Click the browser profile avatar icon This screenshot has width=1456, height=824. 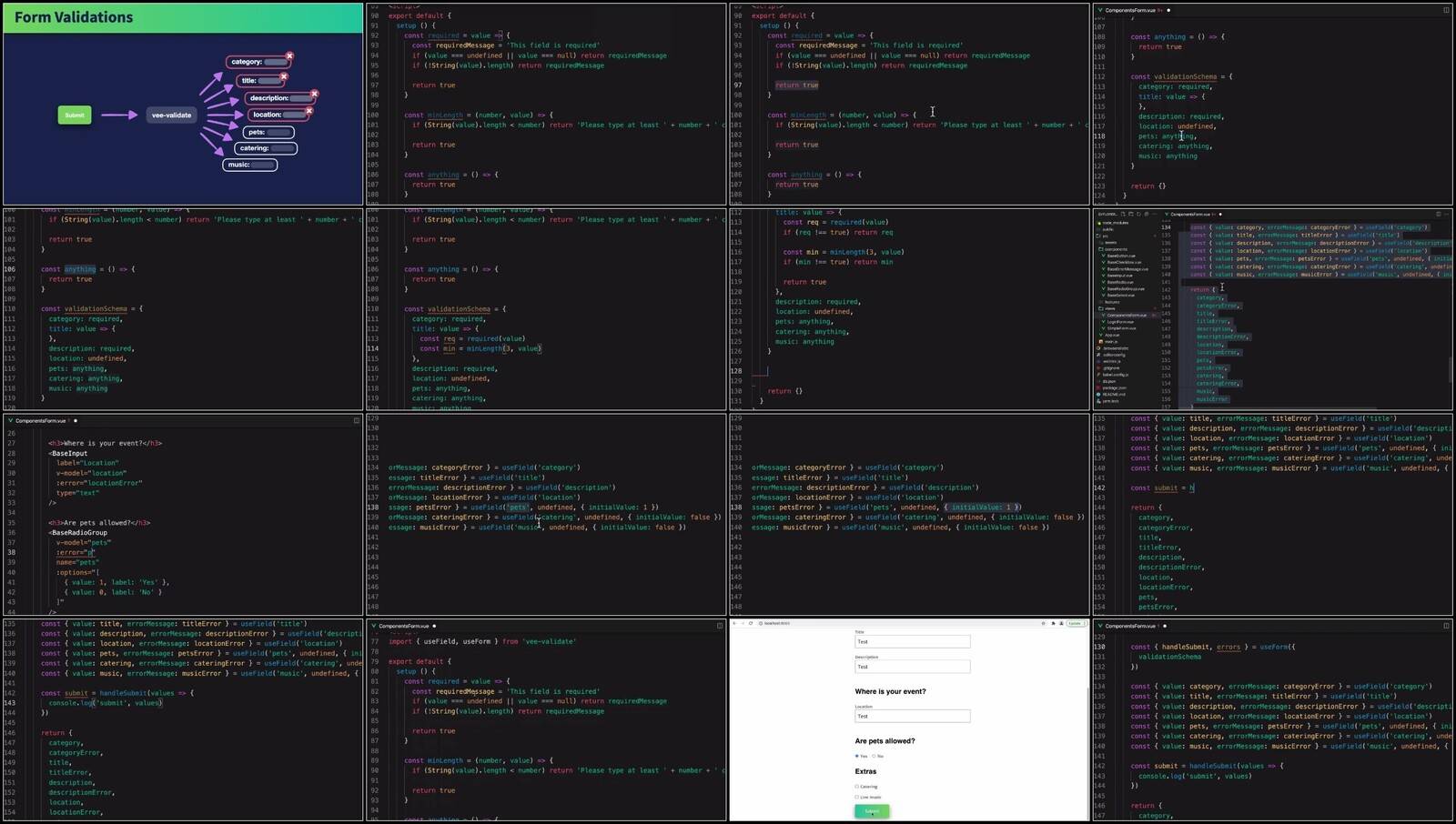click(x=1061, y=624)
